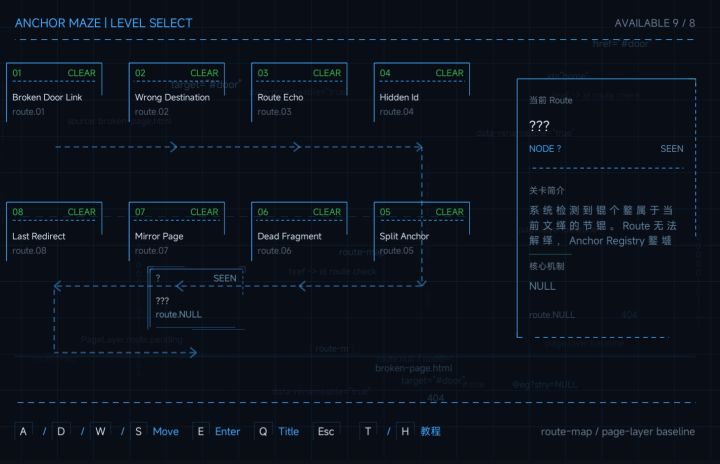Screen dimensions: 720x464
Task: Click the ??? route name in detail panel
Action: coord(539,126)
